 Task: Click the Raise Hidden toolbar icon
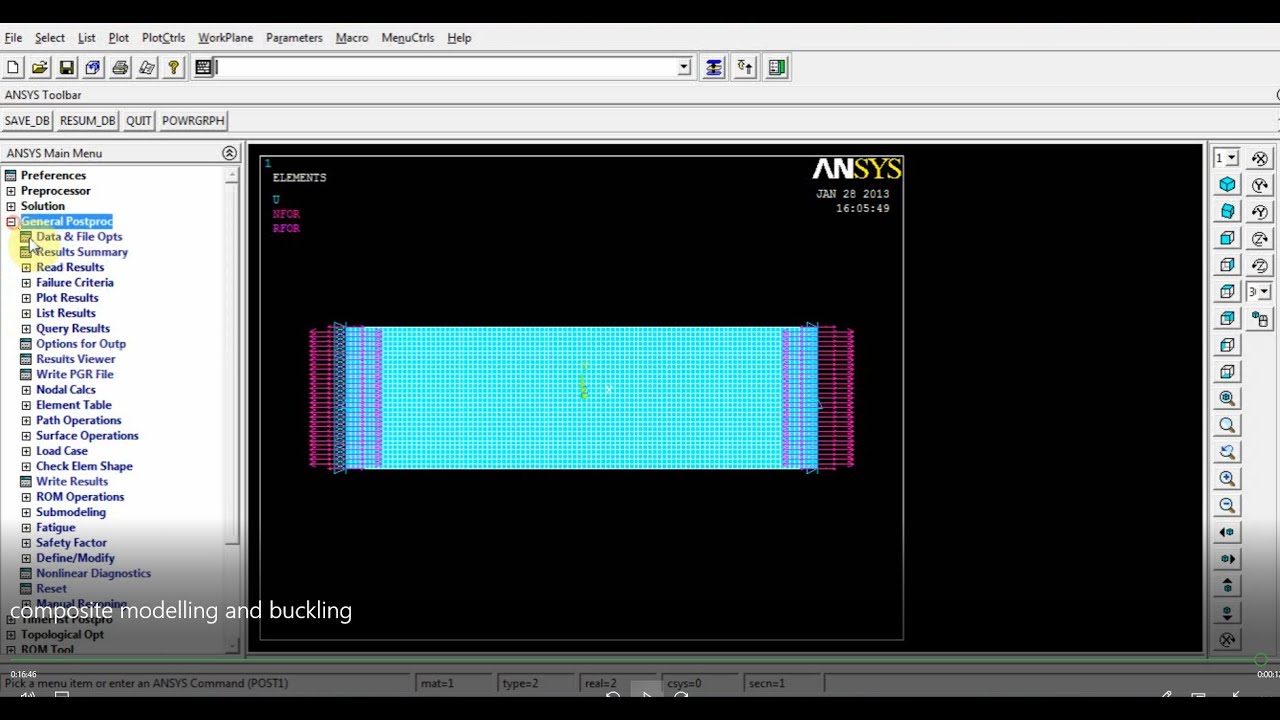pyautogui.click(x=713, y=68)
